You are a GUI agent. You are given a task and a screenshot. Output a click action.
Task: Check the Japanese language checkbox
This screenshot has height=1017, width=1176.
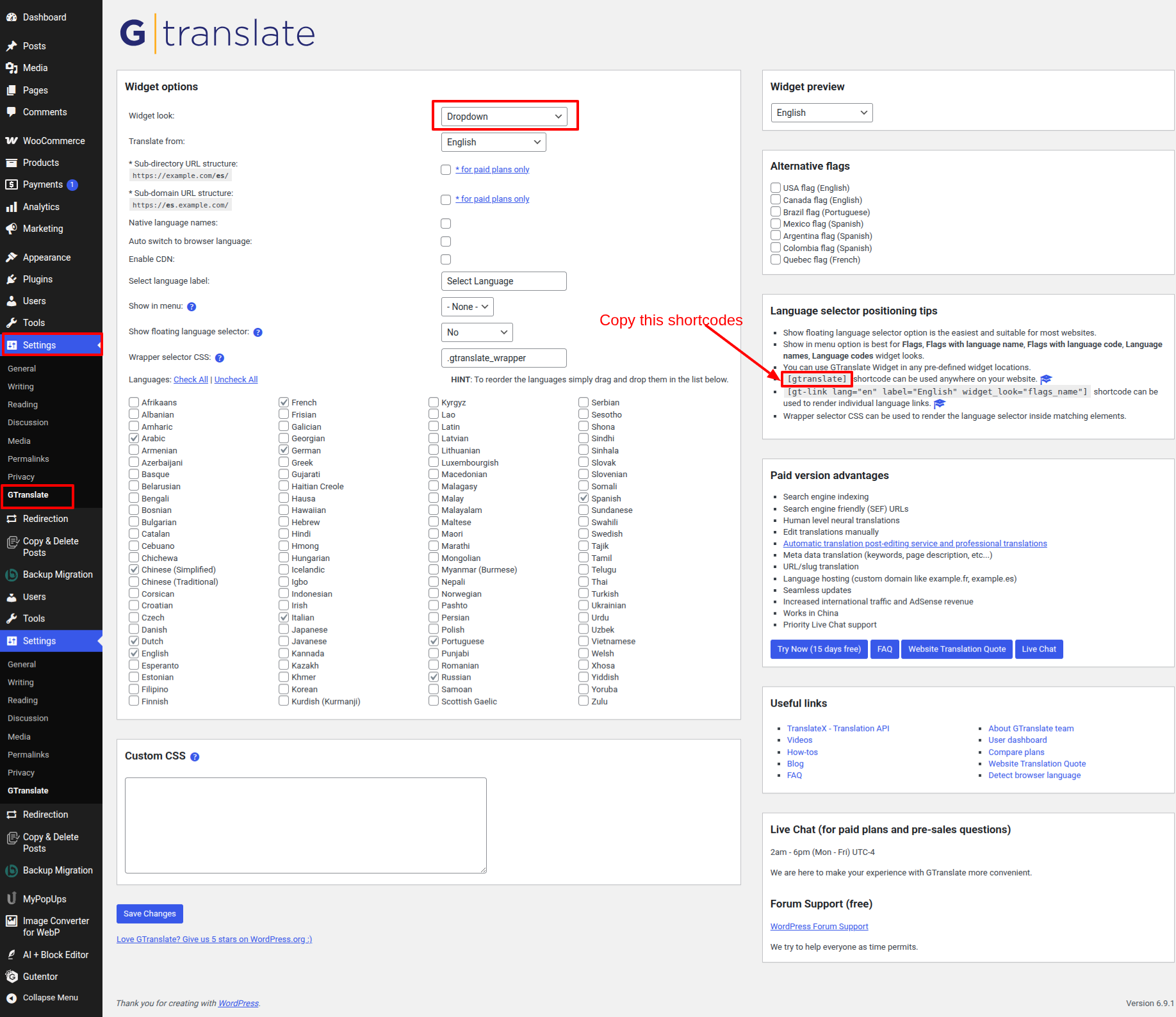coord(284,630)
